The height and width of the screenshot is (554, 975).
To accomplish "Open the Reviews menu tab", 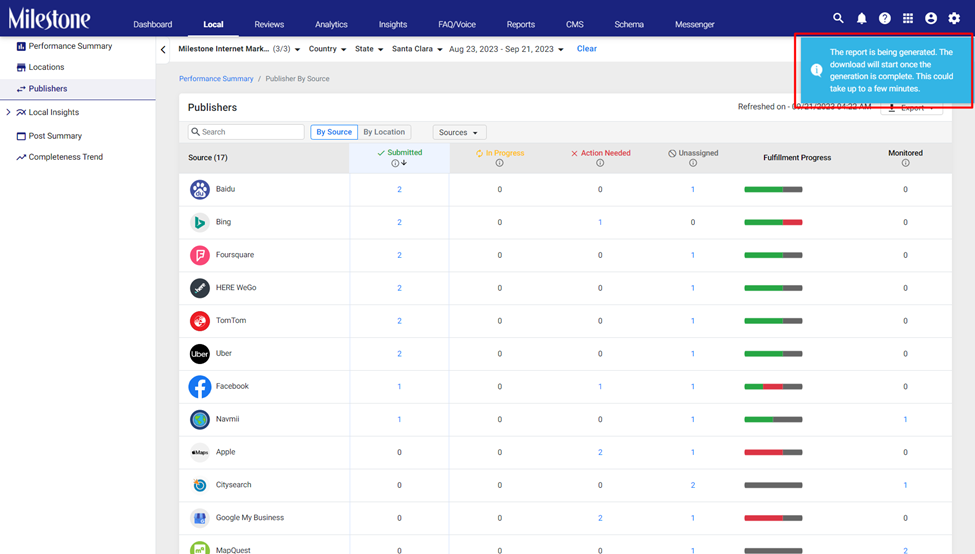I will click(269, 24).
